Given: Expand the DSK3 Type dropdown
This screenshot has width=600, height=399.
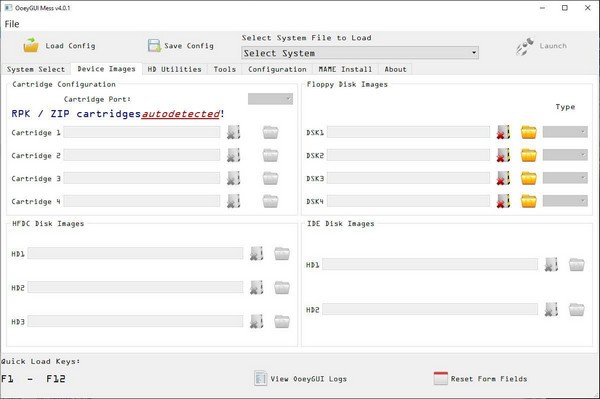Looking at the screenshot, I should (565, 178).
